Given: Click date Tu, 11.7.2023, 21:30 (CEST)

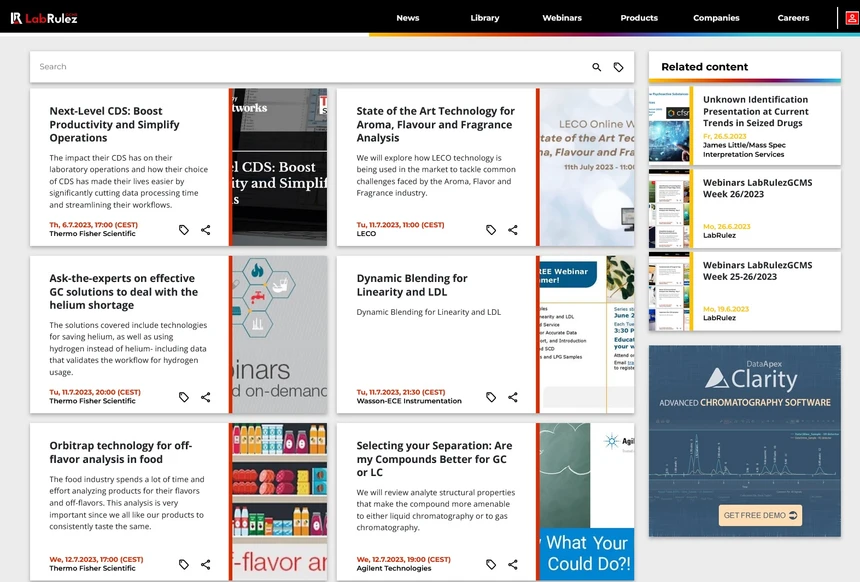Looking at the screenshot, I should 401,392.
